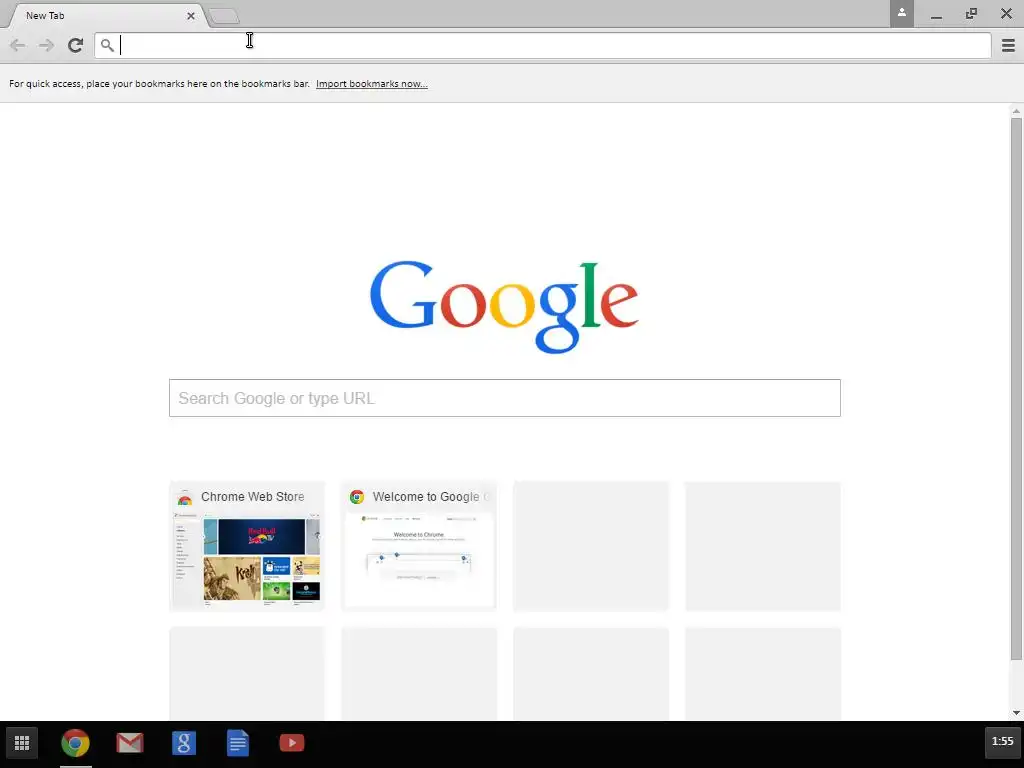Click the Chrome Web Store title text

(x=253, y=497)
